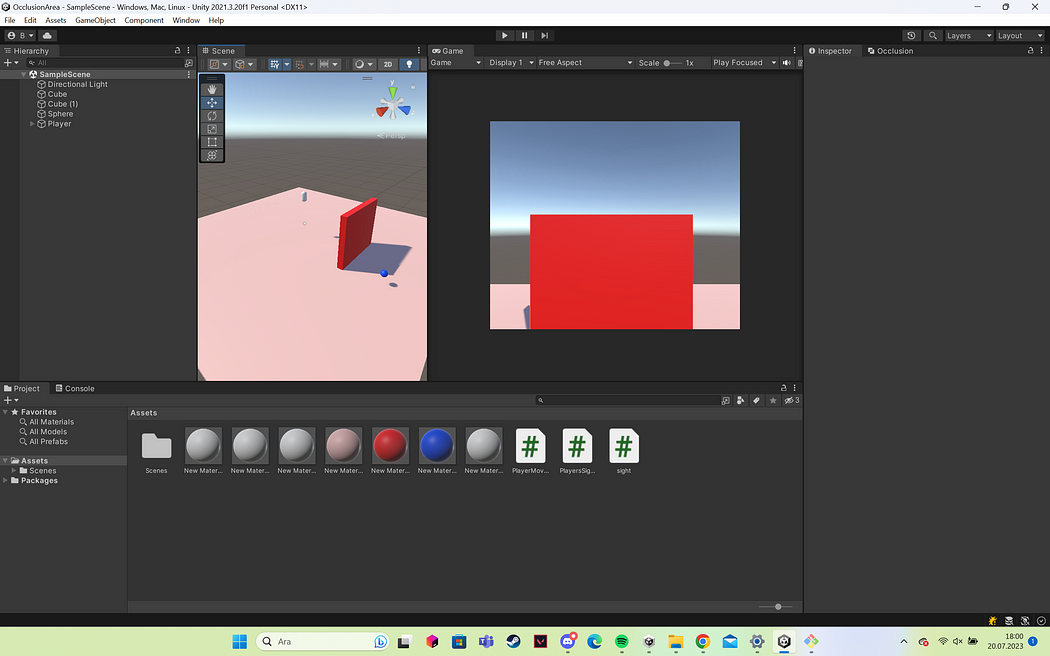Click the Game view audio mute icon
The height and width of the screenshot is (656, 1050).
point(788,62)
